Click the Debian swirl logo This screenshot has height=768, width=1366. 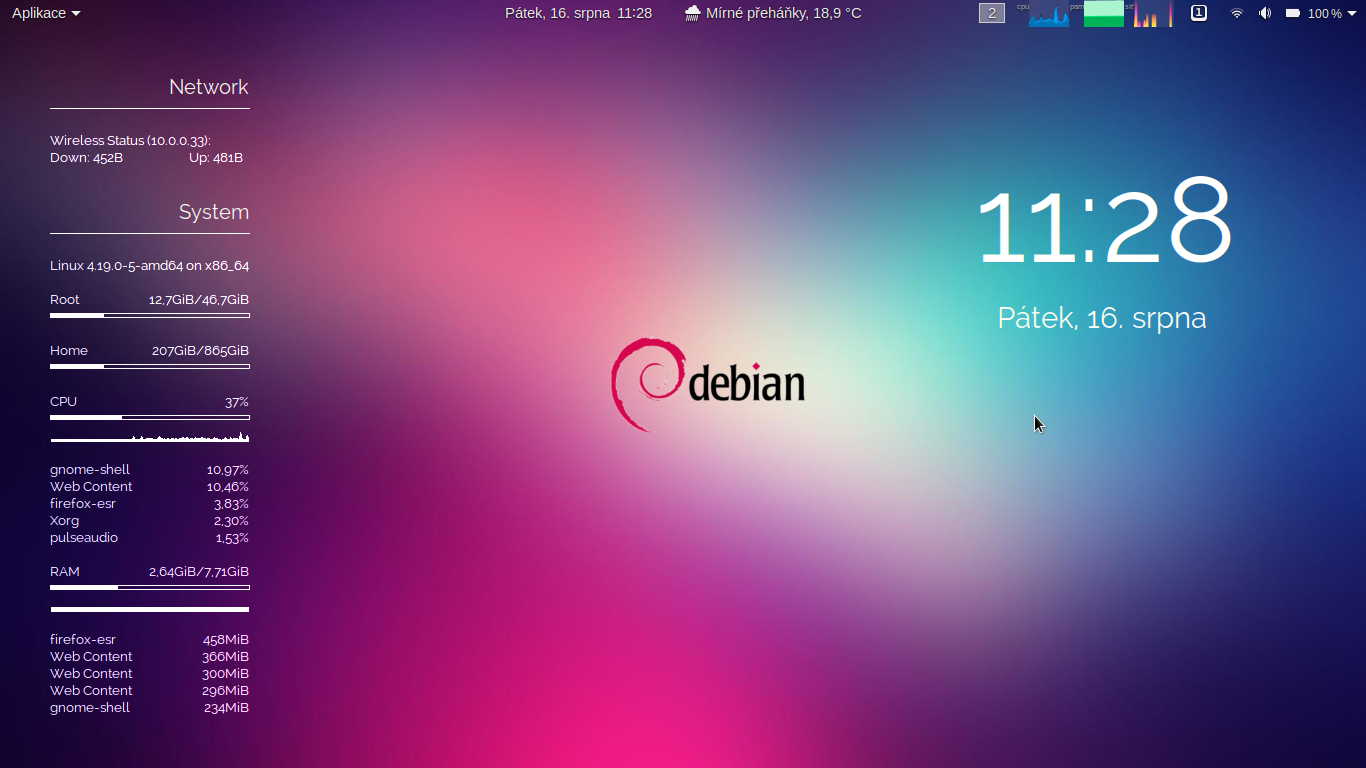(x=648, y=385)
